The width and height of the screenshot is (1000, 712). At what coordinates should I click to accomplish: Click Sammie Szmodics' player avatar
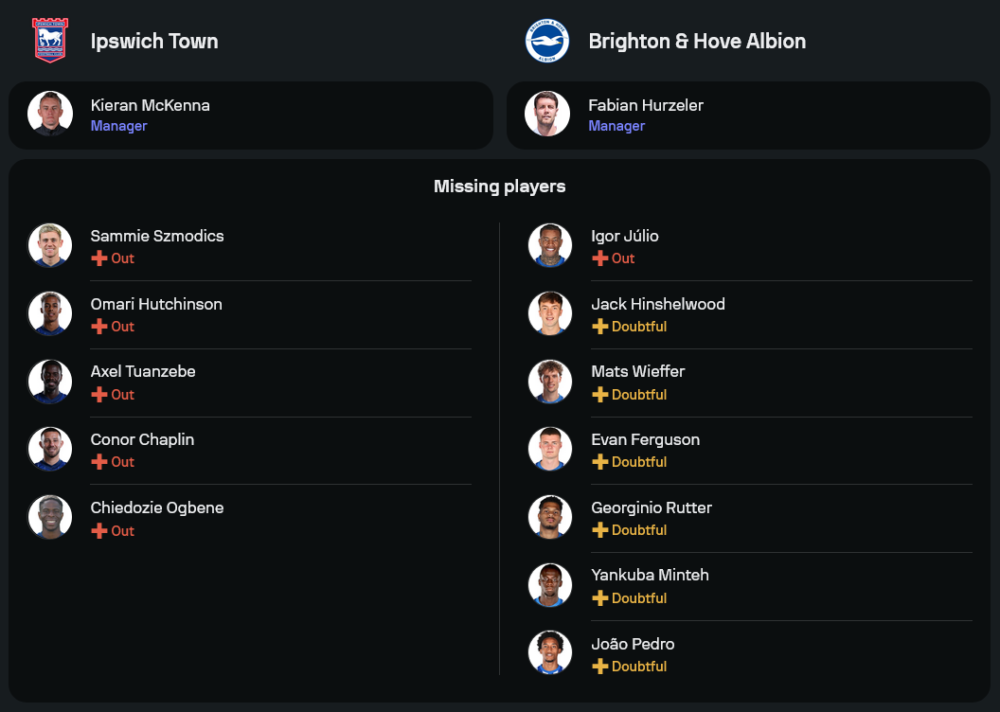pos(49,245)
